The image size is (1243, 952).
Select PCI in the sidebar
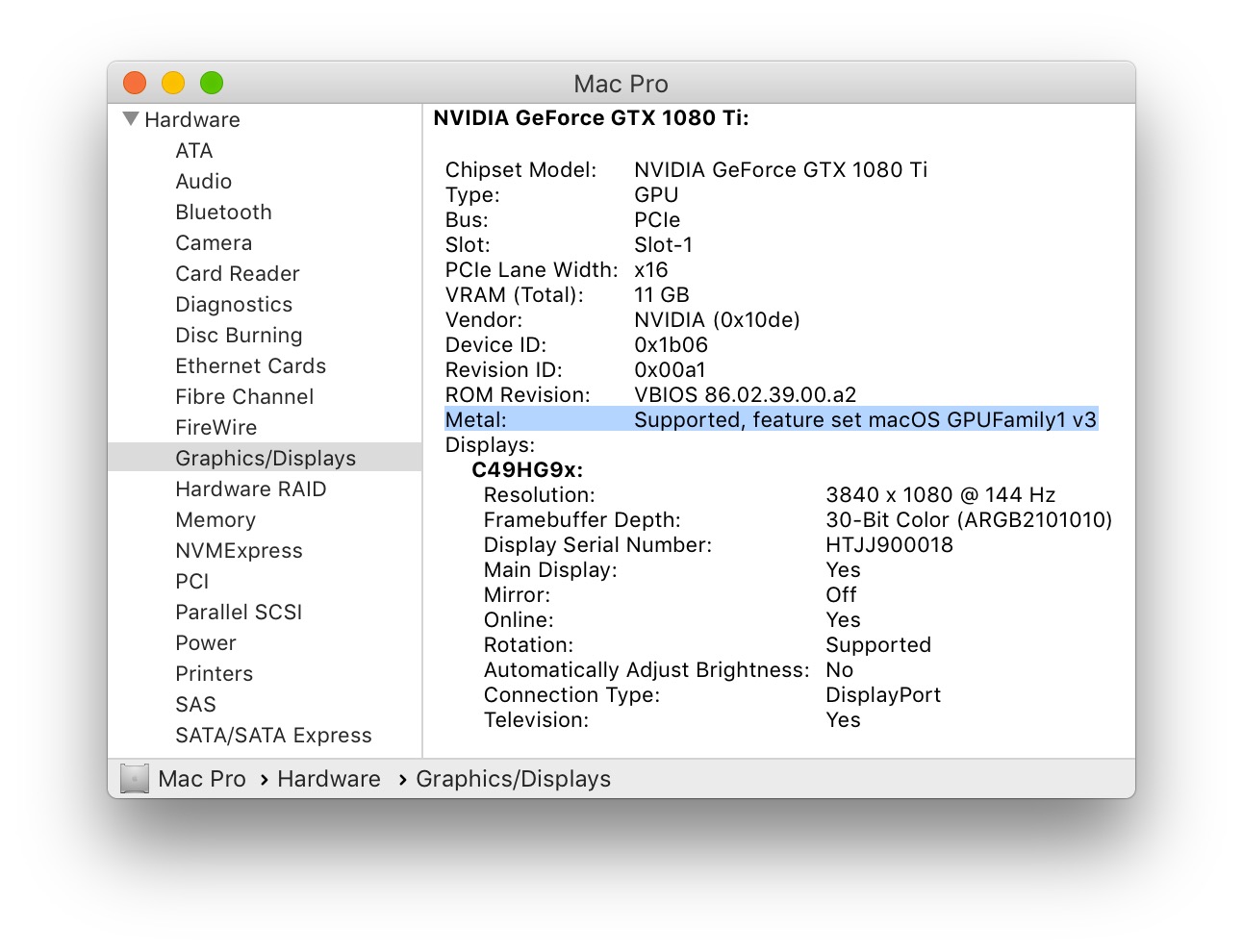coord(191,581)
